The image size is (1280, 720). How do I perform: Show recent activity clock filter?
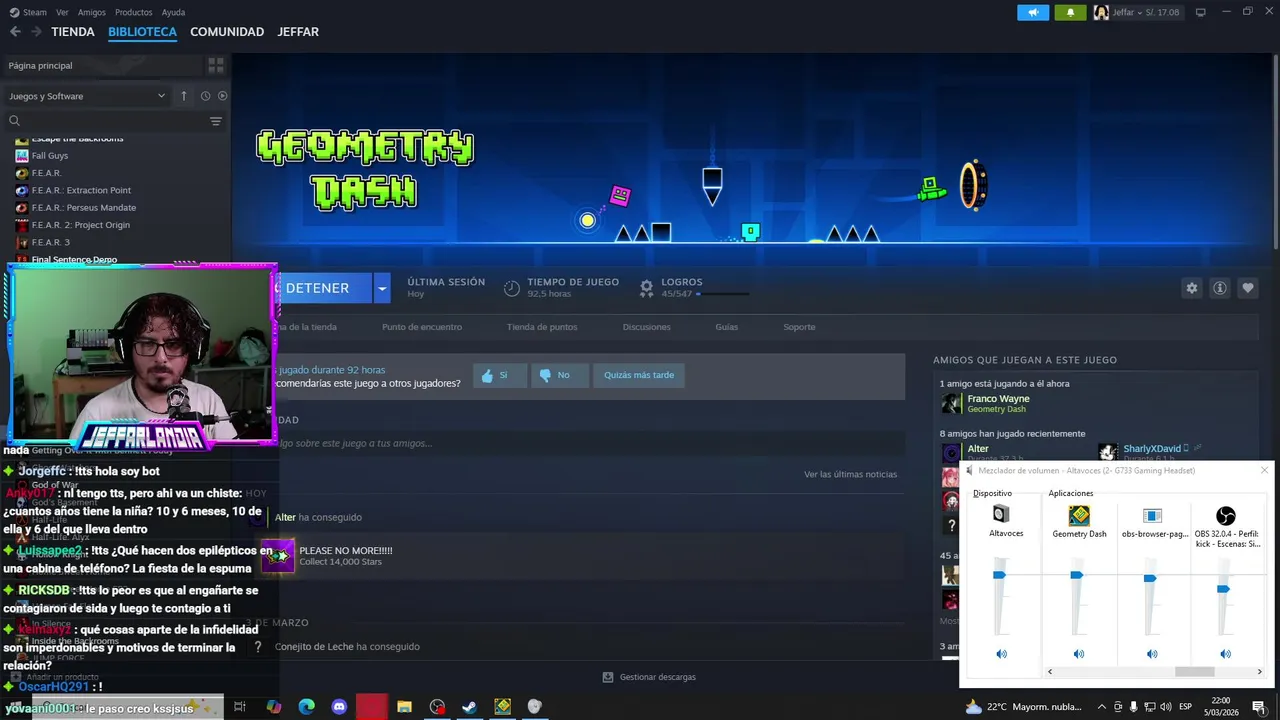pos(205,96)
